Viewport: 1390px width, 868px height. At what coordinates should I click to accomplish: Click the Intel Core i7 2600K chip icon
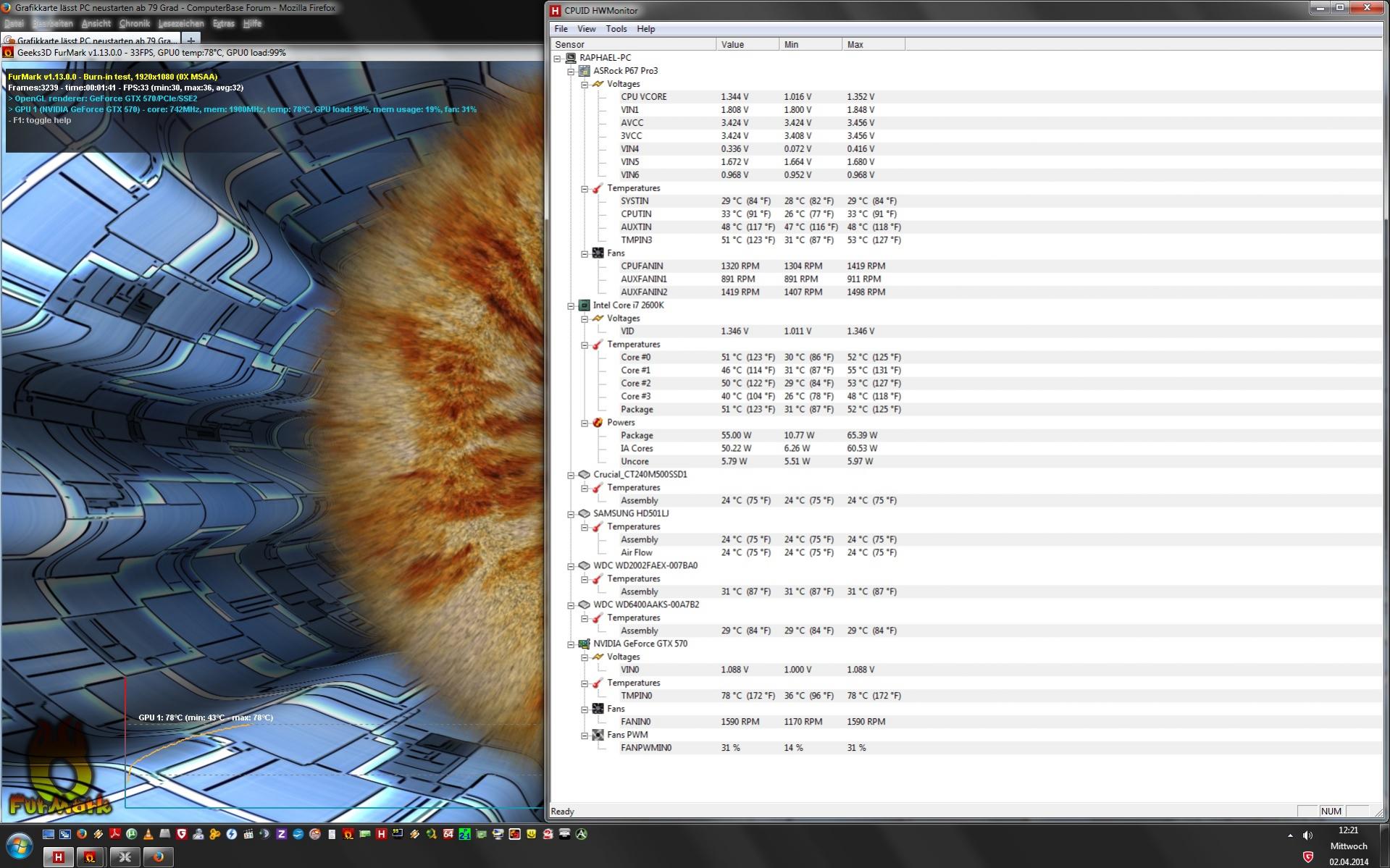585,306
